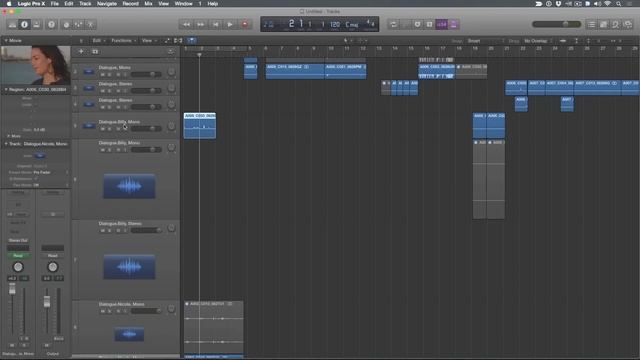Collapse the Movie inspector section
This screenshot has width=640, height=360.
coord(6,40)
